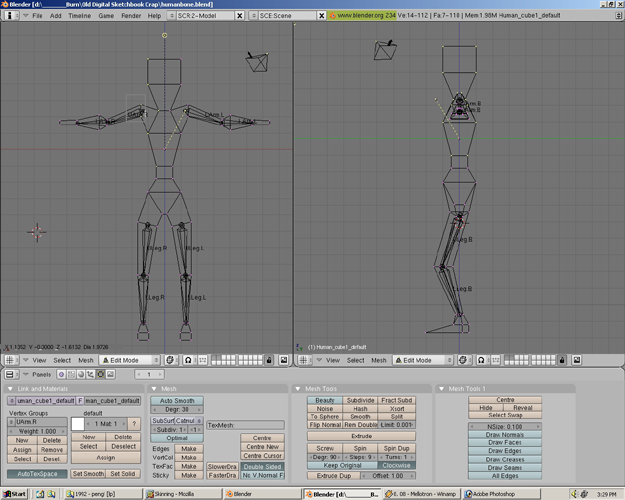Select the Shading context sphere icon
The height and width of the screenshot is (500, 625).
click(81, 374)
